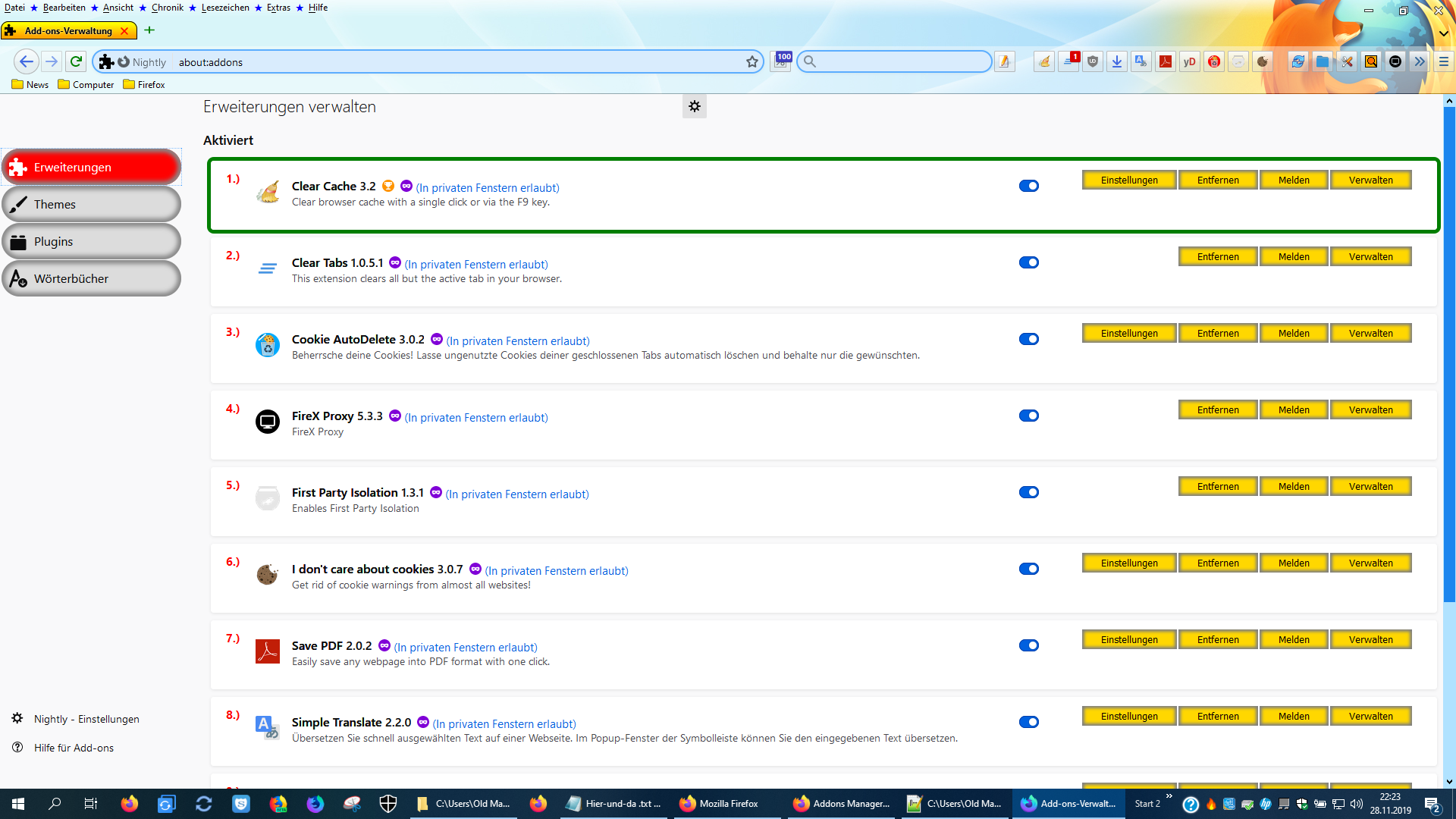Bookmark page with the star icon
Viewport: 1456px width, 819px height.
coord(752,62)
